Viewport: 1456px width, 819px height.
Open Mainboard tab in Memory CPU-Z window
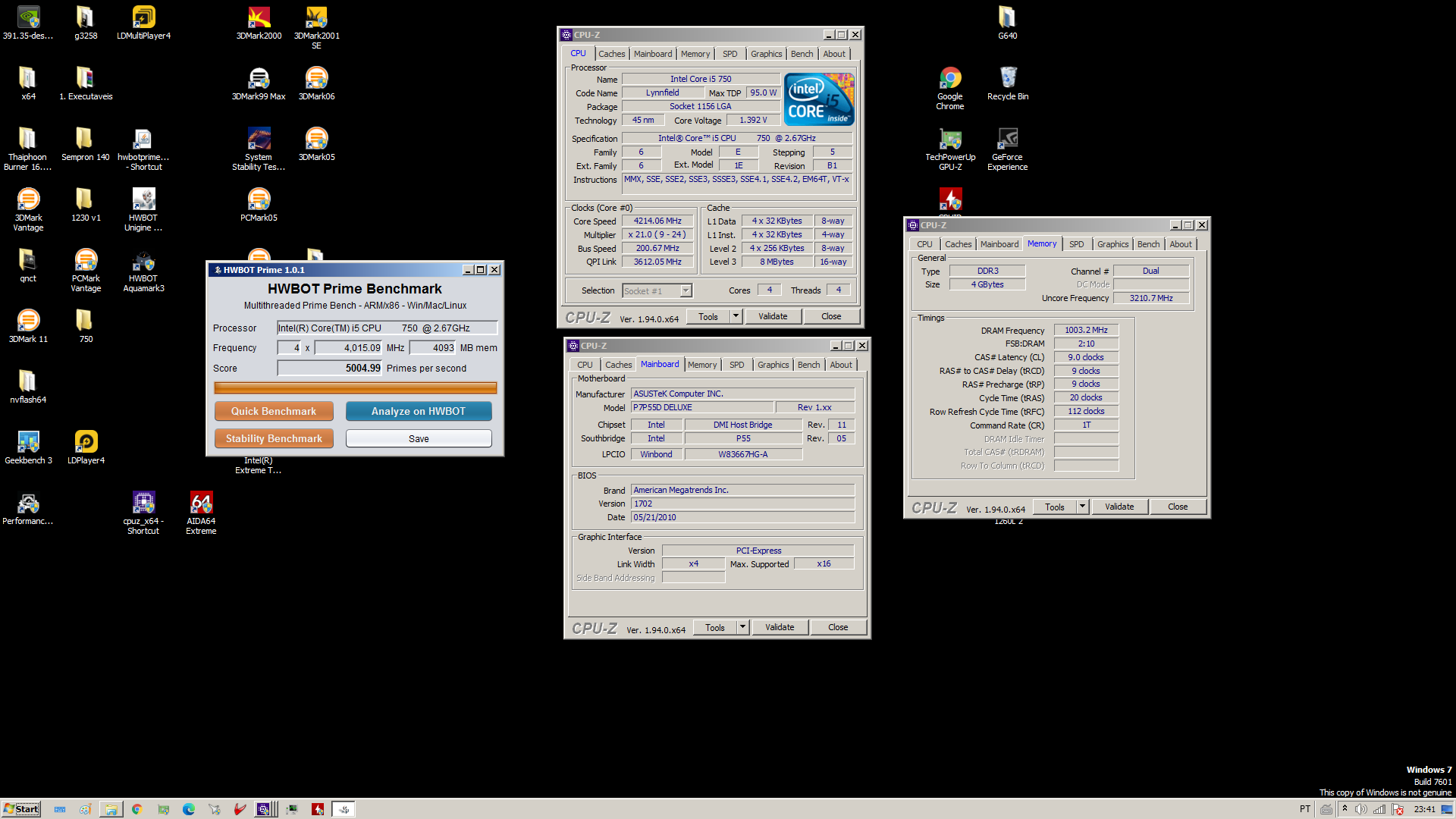point(999,244)
